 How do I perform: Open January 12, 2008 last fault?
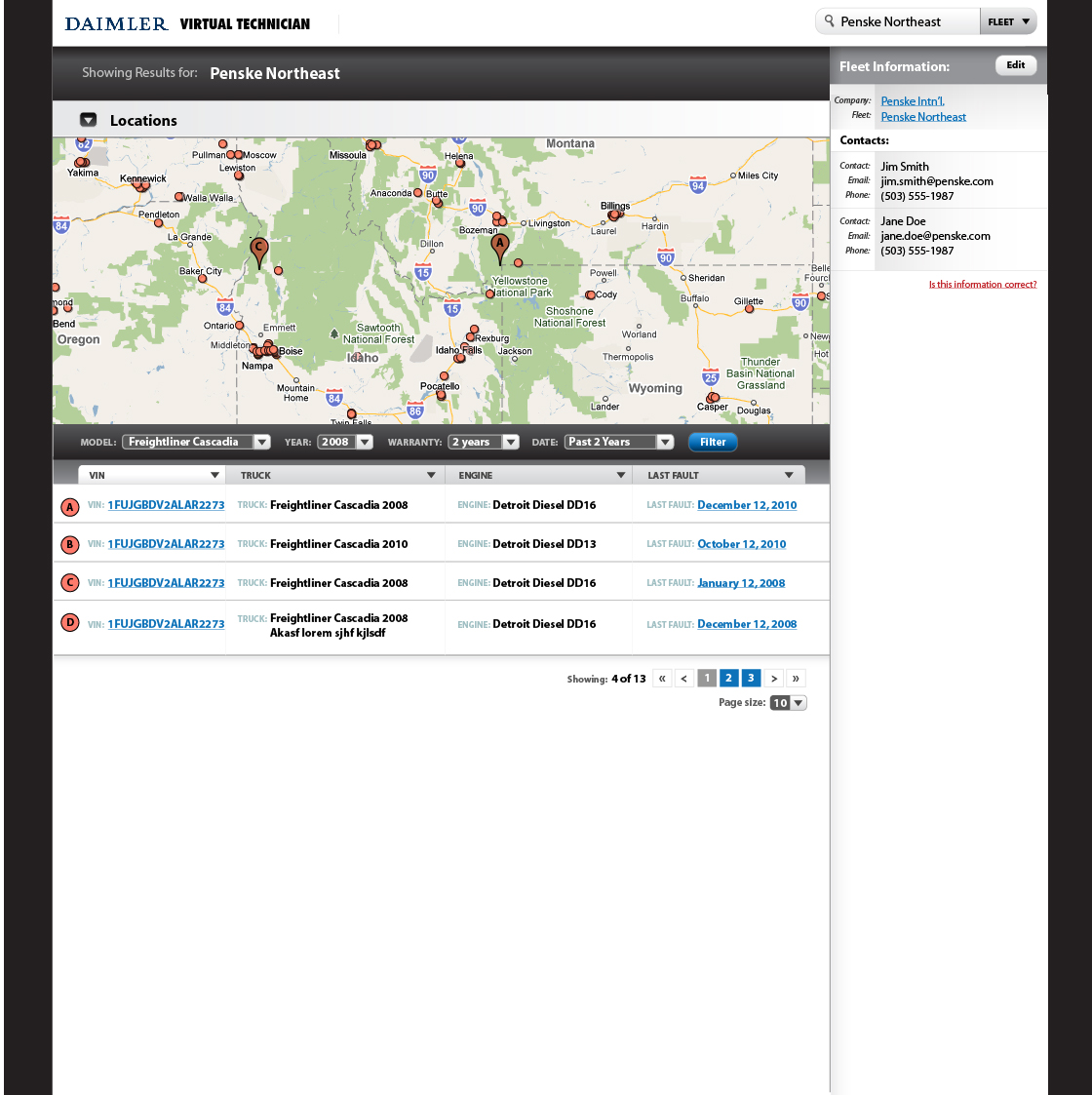741,583
